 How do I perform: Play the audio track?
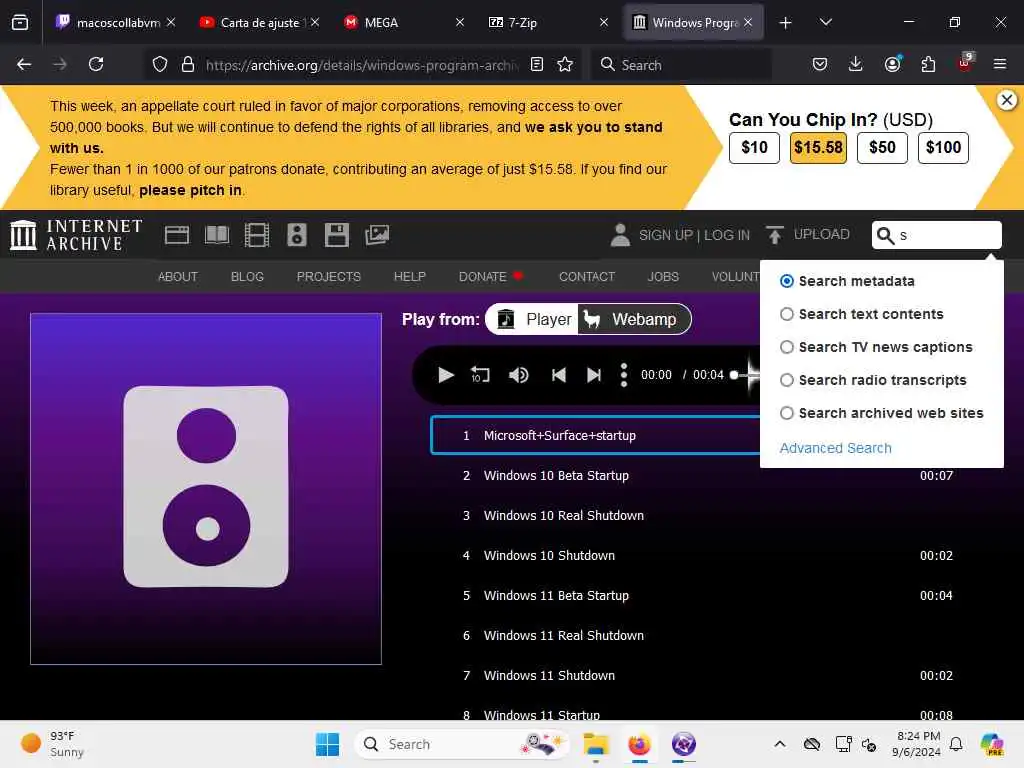click(x=445, y=375)
